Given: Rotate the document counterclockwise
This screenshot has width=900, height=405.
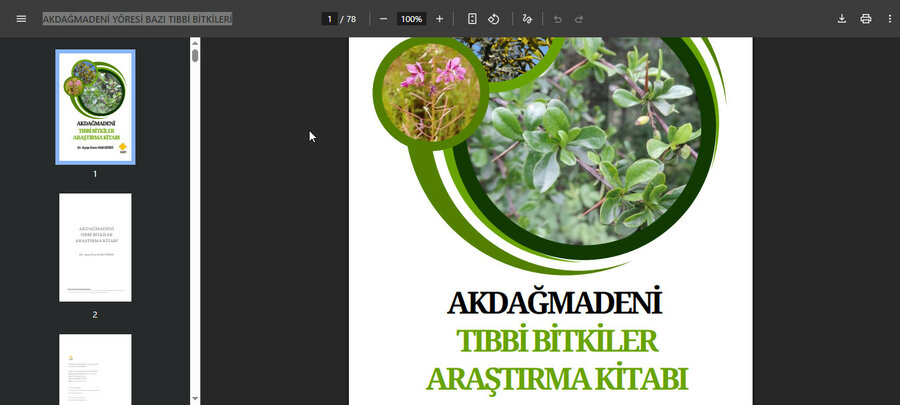Looking at the screenshot, I should pos(494,19).
